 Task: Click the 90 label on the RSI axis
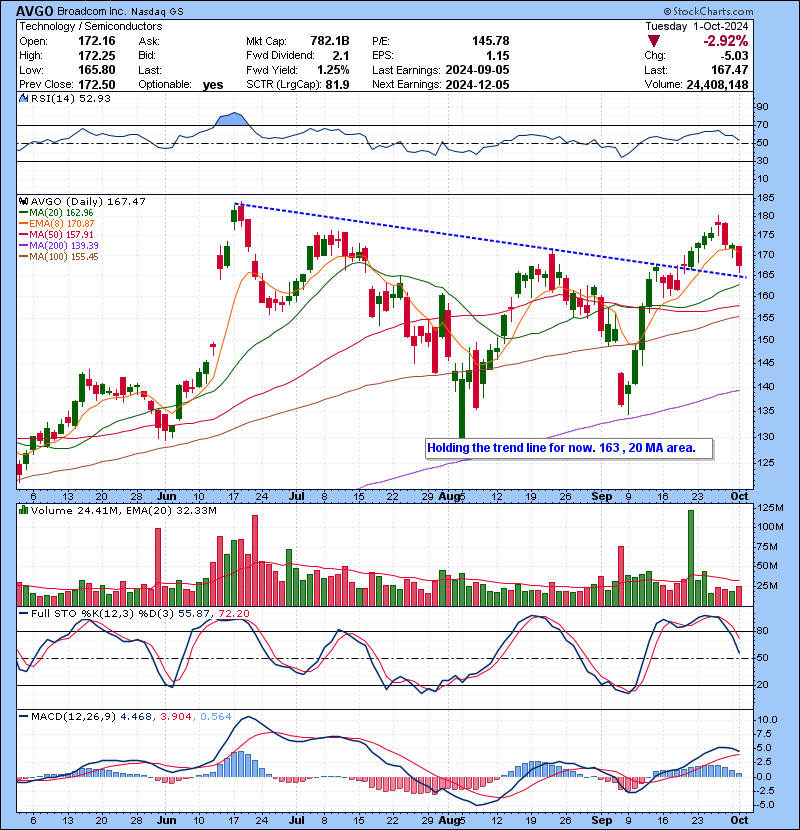tap(762, 107)
